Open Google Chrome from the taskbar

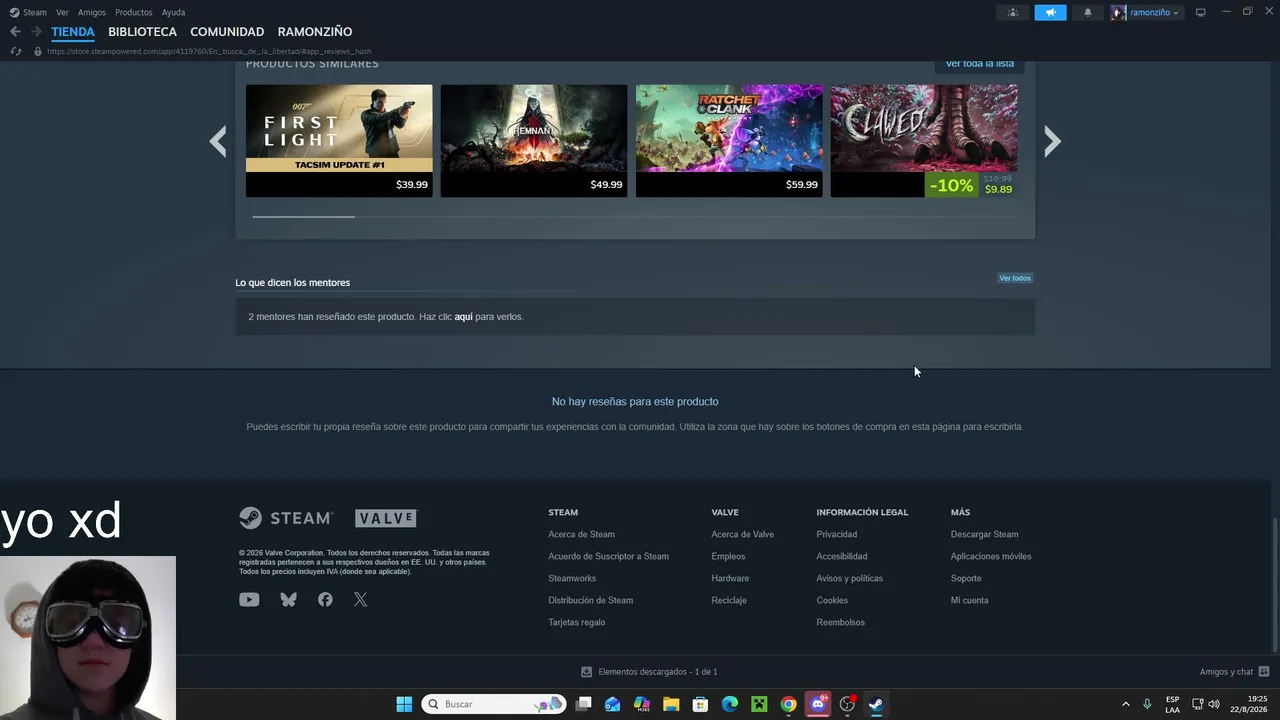click(788, 704)
